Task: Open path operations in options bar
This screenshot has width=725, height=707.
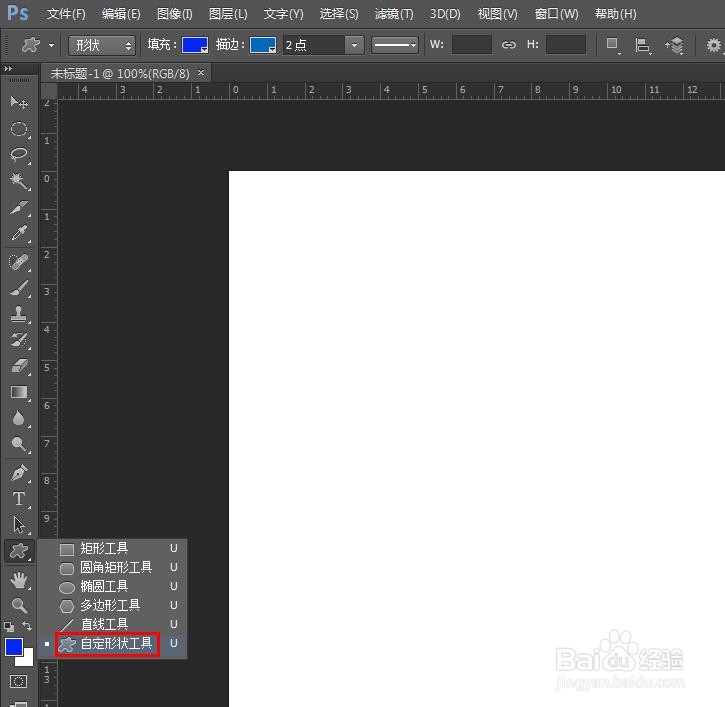Action: [x=613, y=45]
